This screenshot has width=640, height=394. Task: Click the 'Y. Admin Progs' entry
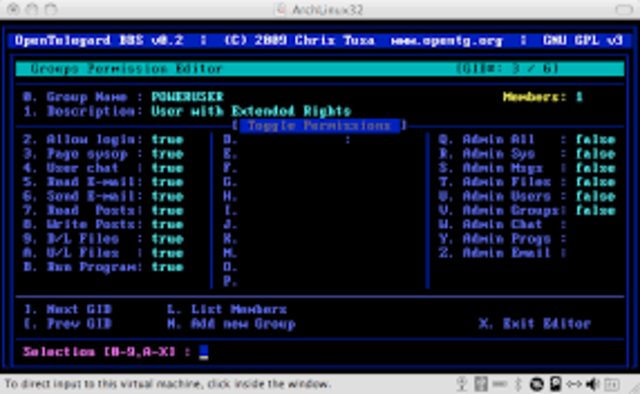[x=502, y=239]
